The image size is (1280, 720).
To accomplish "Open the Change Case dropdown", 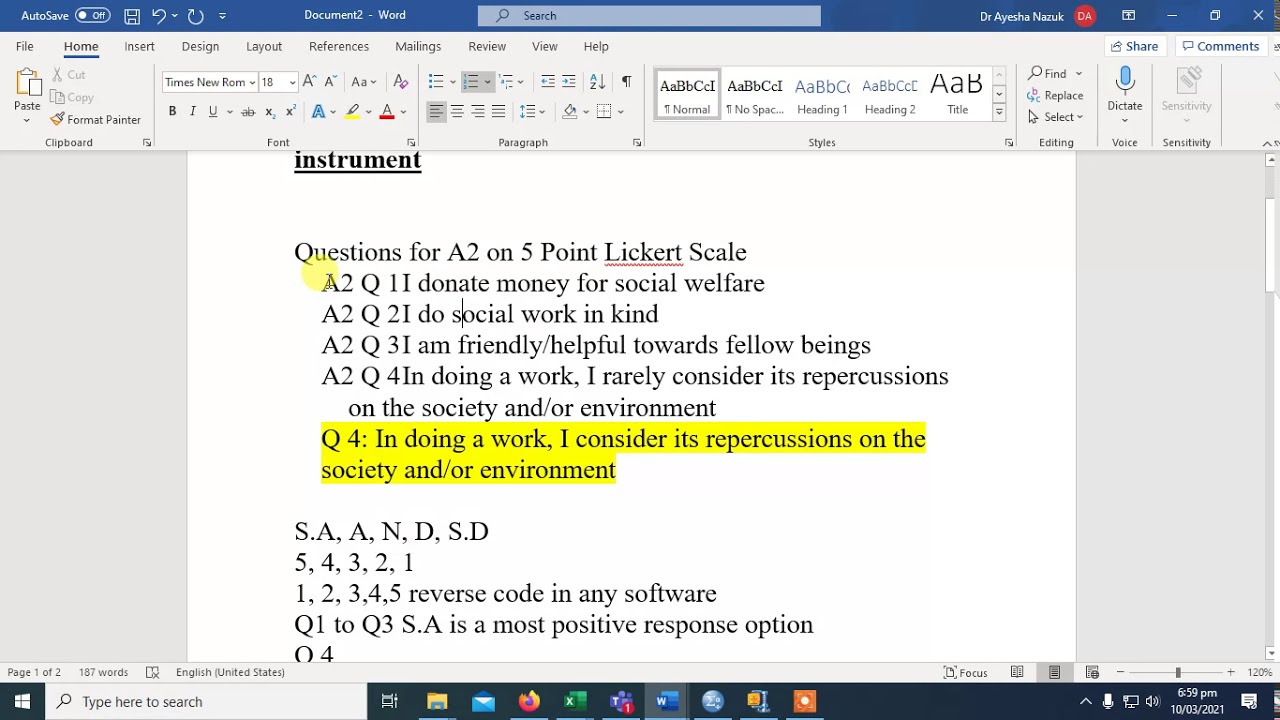I will 363,82.
